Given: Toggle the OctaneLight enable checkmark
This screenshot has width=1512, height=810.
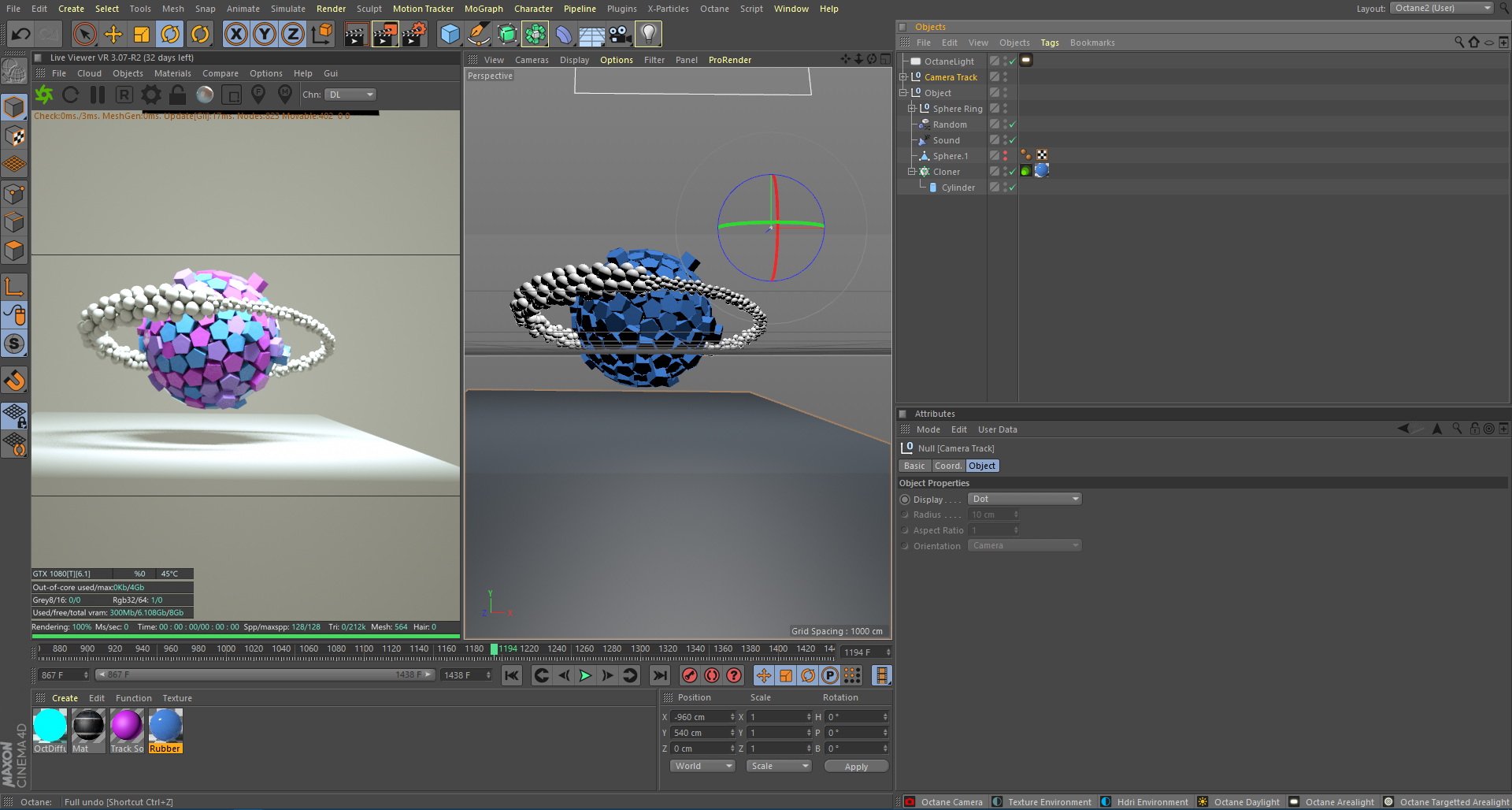Looking at the screenshot, I should (1012, 61).
